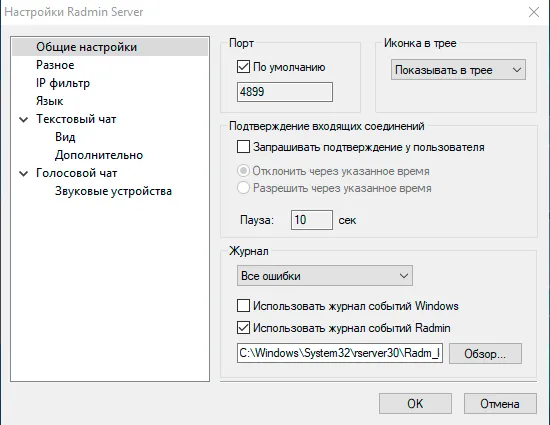550x425 pixels.
Task: Open the Все ошибки log level dropdown
Action: pyautogui.click(x=325, y=276)
